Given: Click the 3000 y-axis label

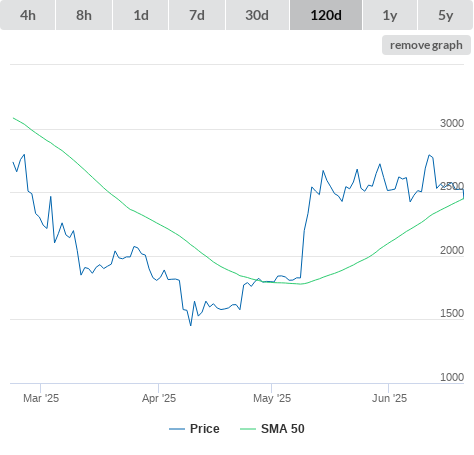Looking at the screenshot, I should pos(452,123).
